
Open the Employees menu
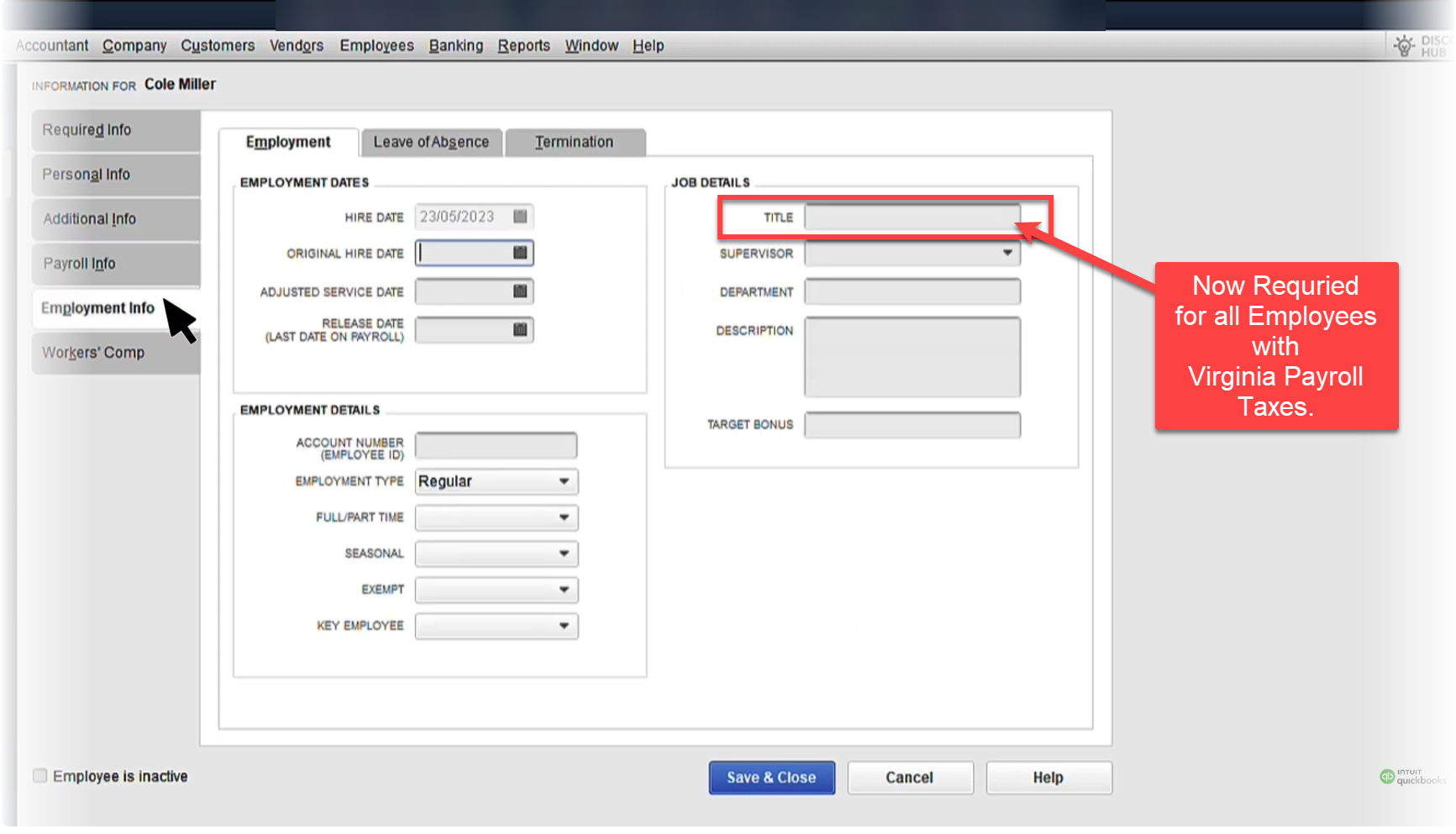pos(376,45)
